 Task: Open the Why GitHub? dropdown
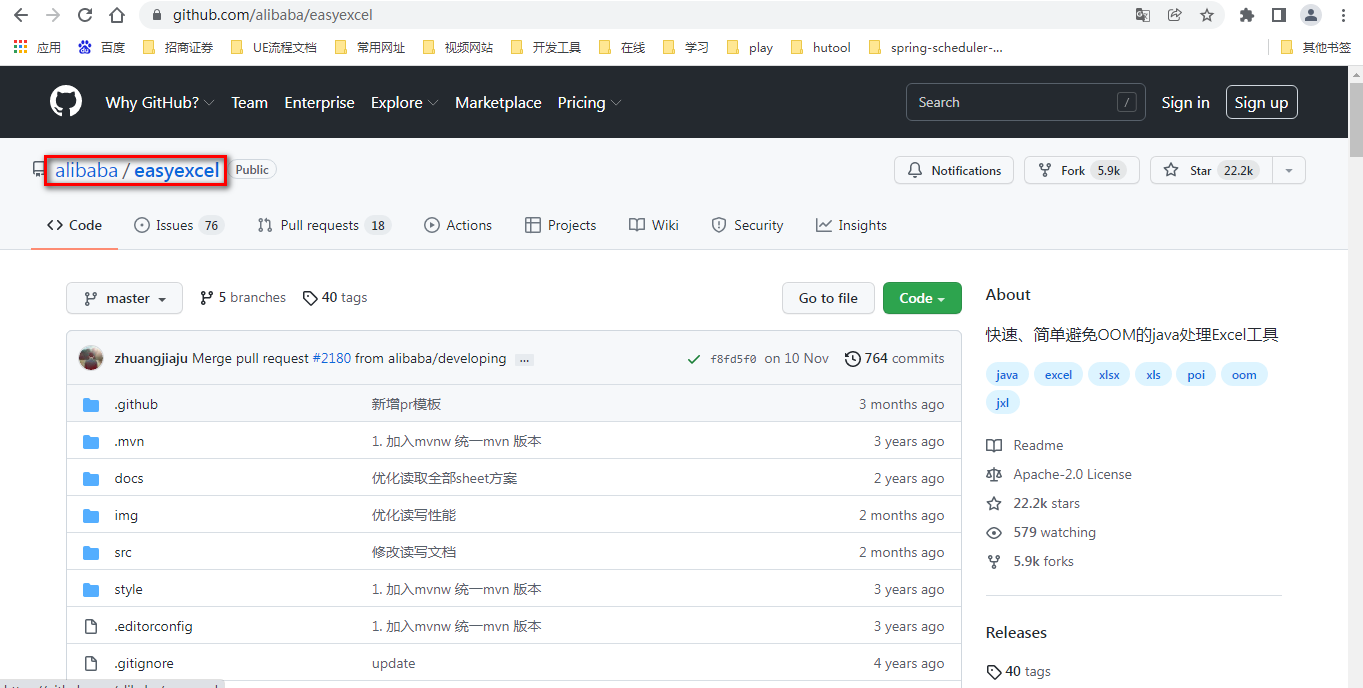[x=160, y=102]
